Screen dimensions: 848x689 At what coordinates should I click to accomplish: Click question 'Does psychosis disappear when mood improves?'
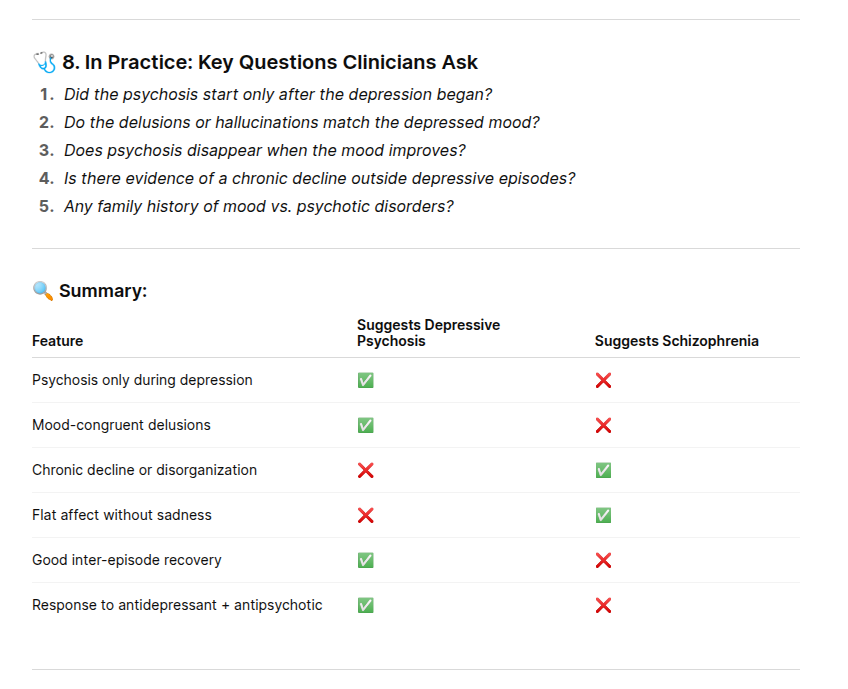coord(265,150)
